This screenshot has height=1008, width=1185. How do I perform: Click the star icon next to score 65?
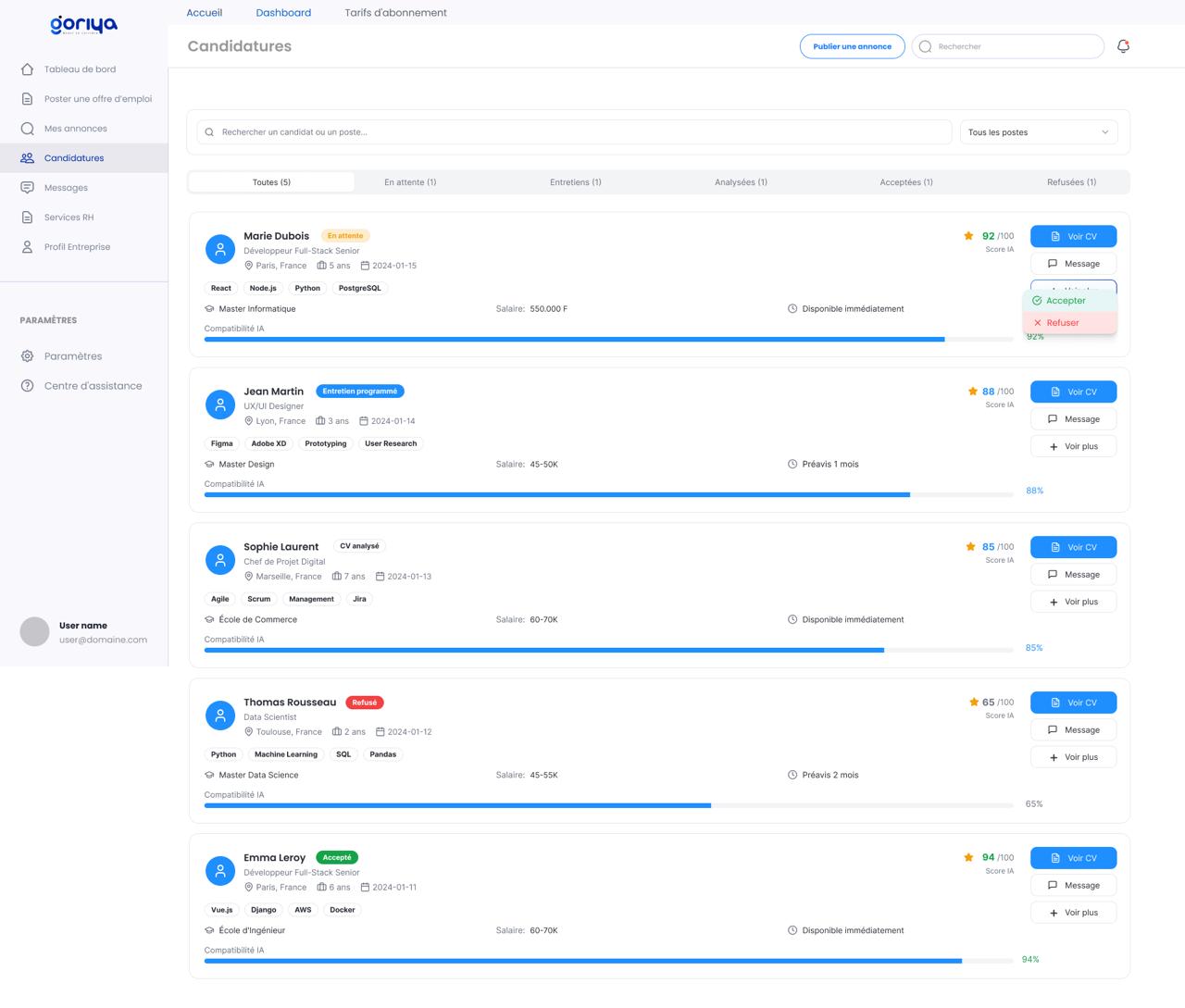pyautogui.click(x=973, y=703)
